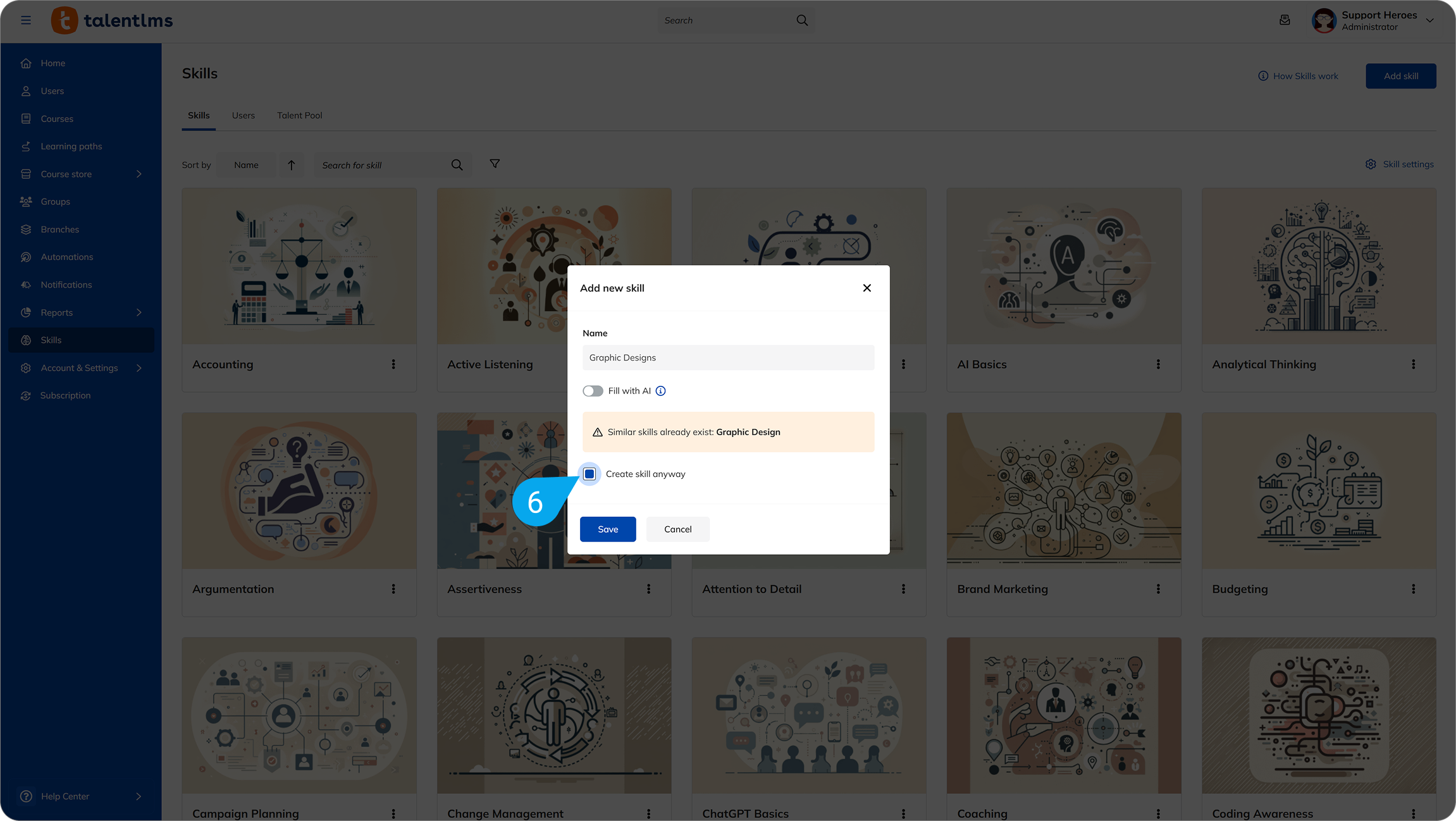Click the skill filter funnel icon
Image resolution: width=1456 pixels, height=821 pixels.
495,164
